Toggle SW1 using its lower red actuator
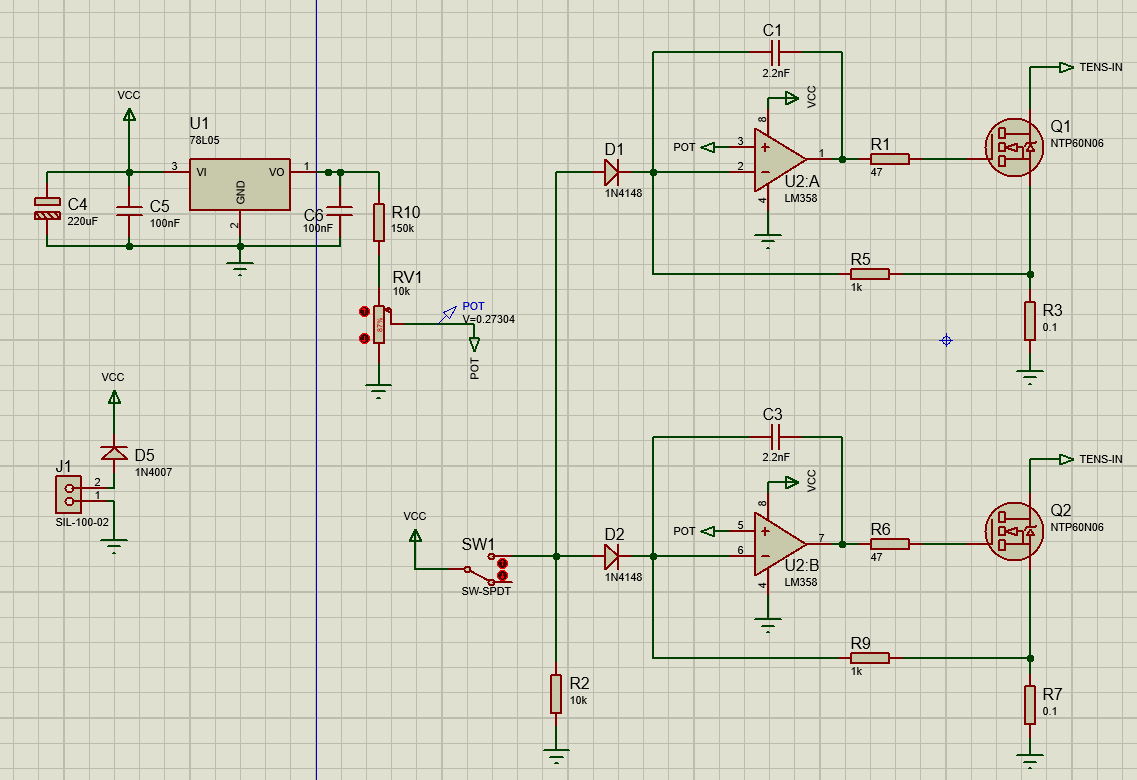 tap(502, 576)
